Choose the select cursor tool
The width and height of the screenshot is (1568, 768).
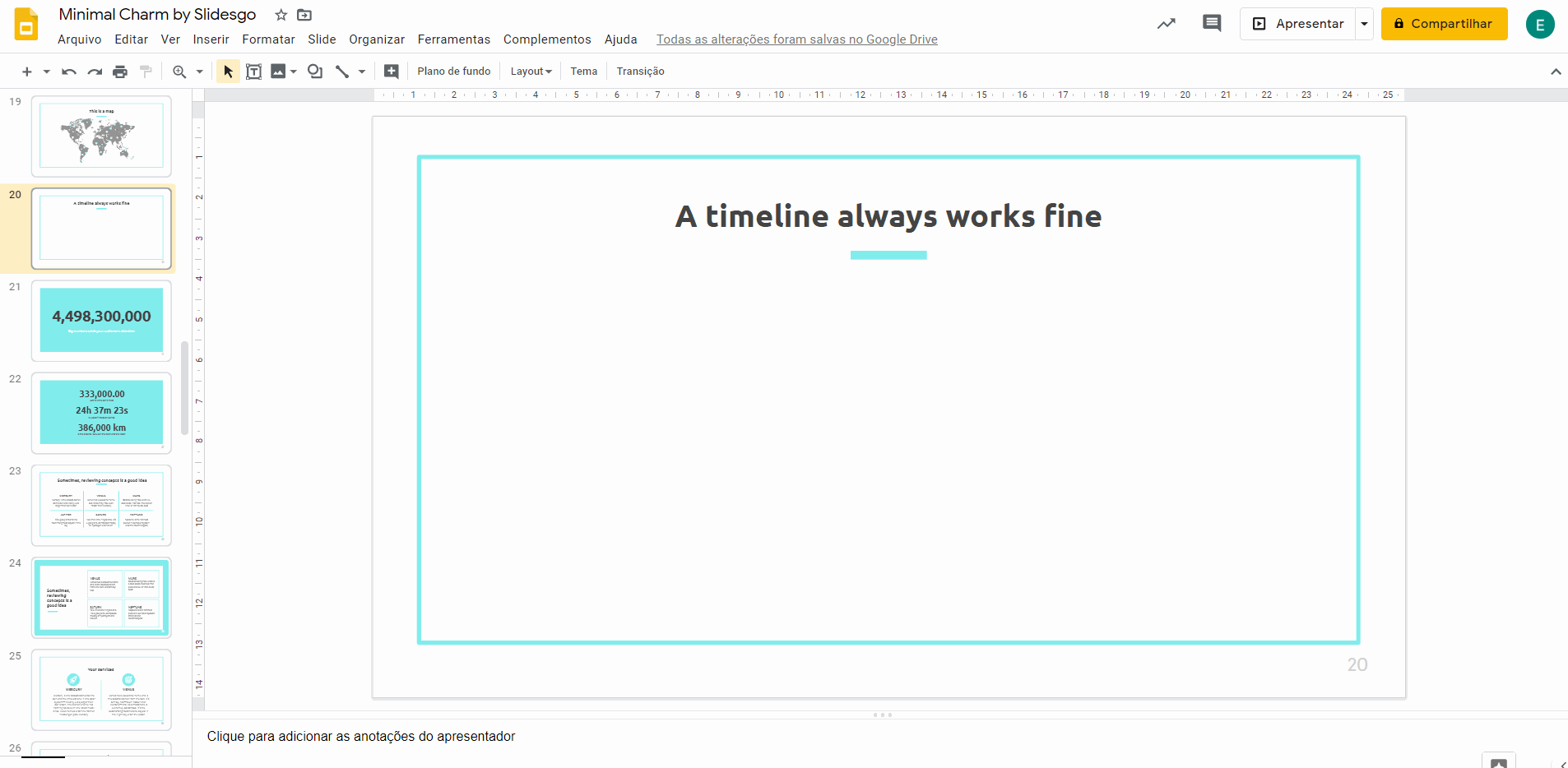(x=228, y=72)
